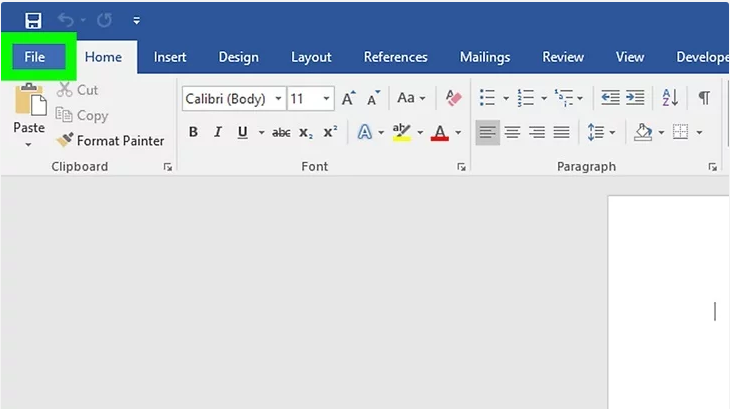Click the Undo arrow icon
The image size is (730, 409).
tap(66, 20)
